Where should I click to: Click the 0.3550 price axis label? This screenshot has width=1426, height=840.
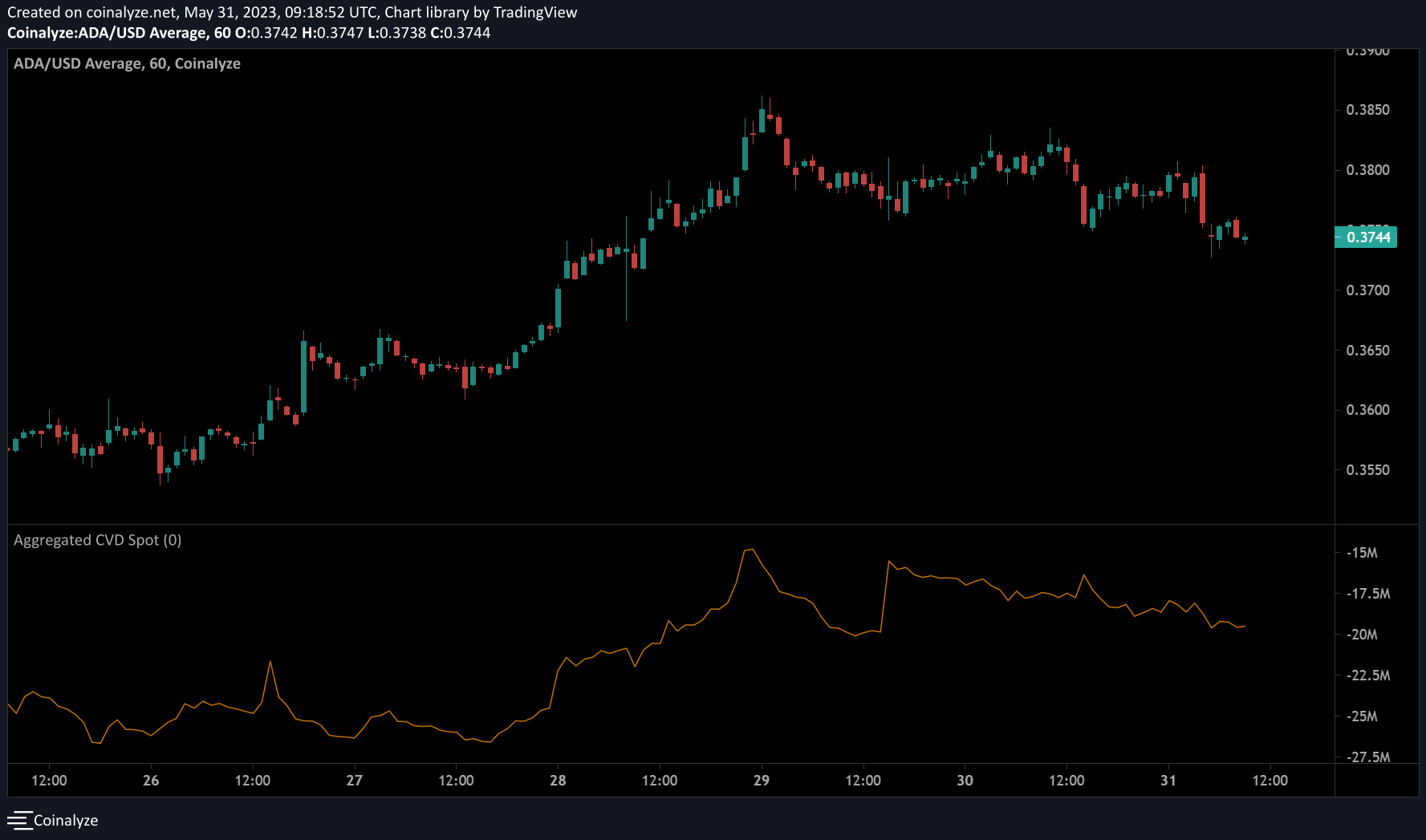coord(1367,470)
